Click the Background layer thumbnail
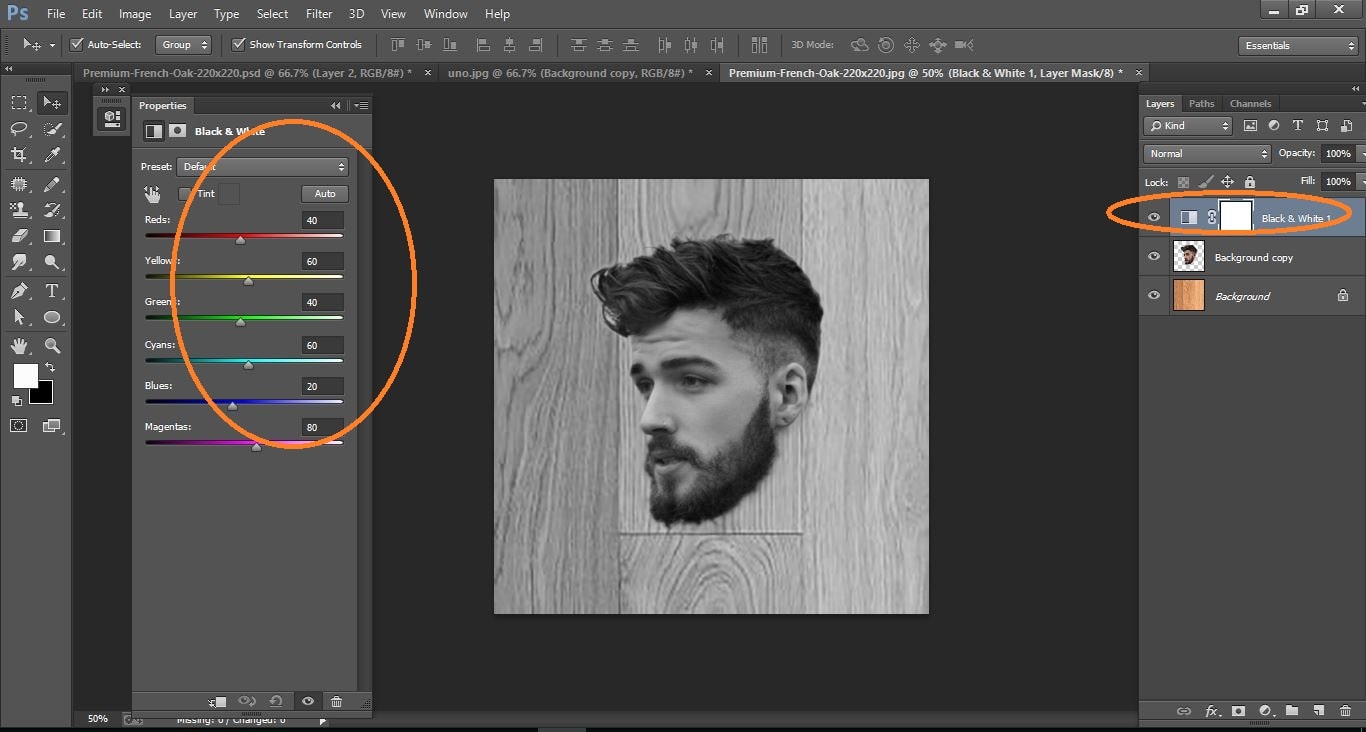 [x=1189, y=295]
